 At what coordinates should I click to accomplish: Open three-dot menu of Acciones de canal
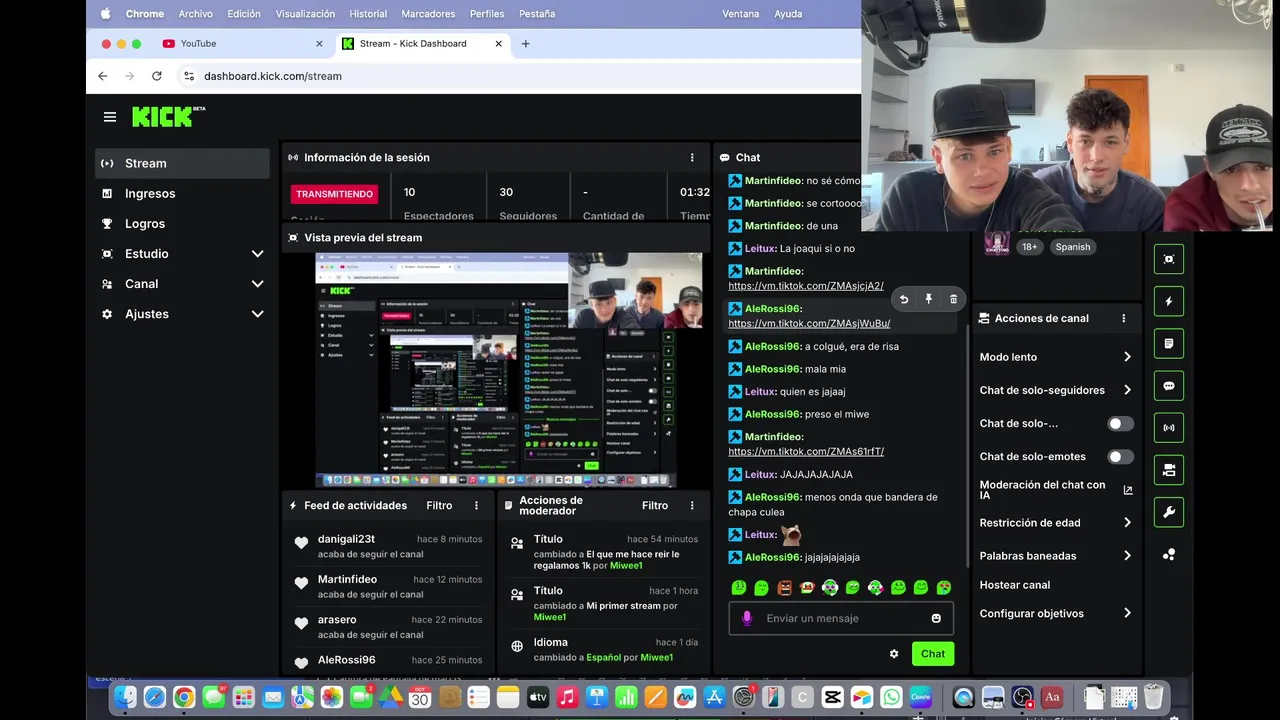tap(1124, 318)
